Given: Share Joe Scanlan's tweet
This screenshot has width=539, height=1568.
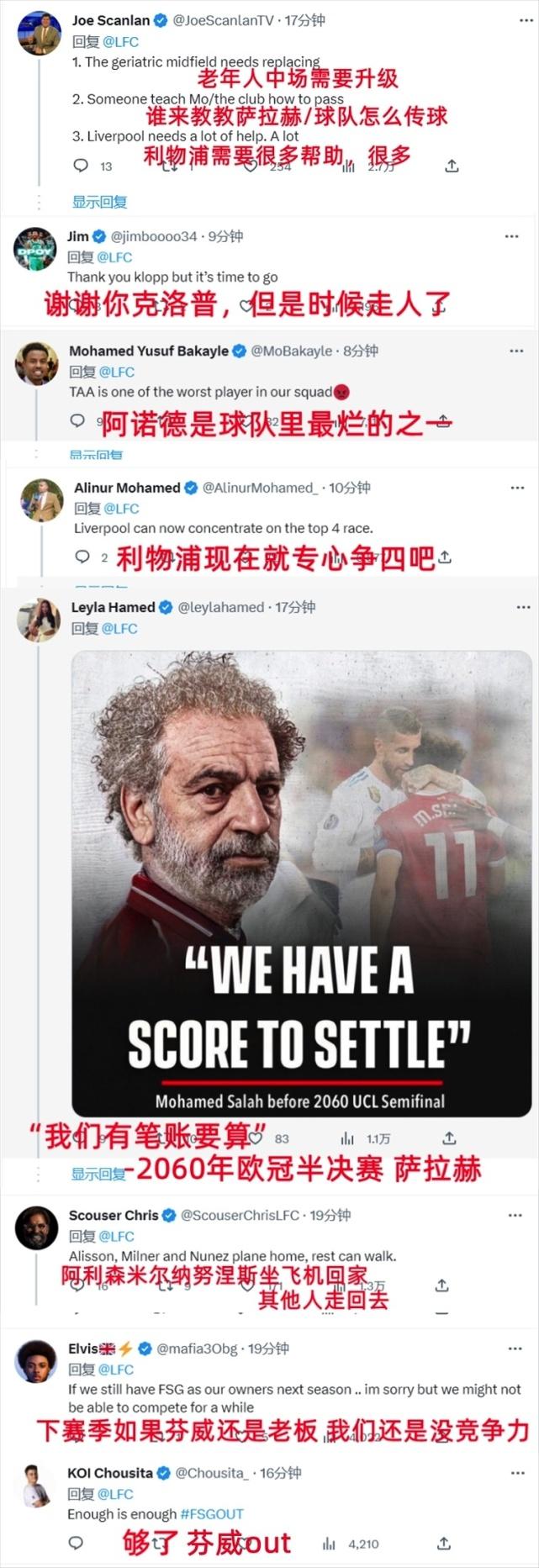Looking at the screenshot, I should [452, 166].
